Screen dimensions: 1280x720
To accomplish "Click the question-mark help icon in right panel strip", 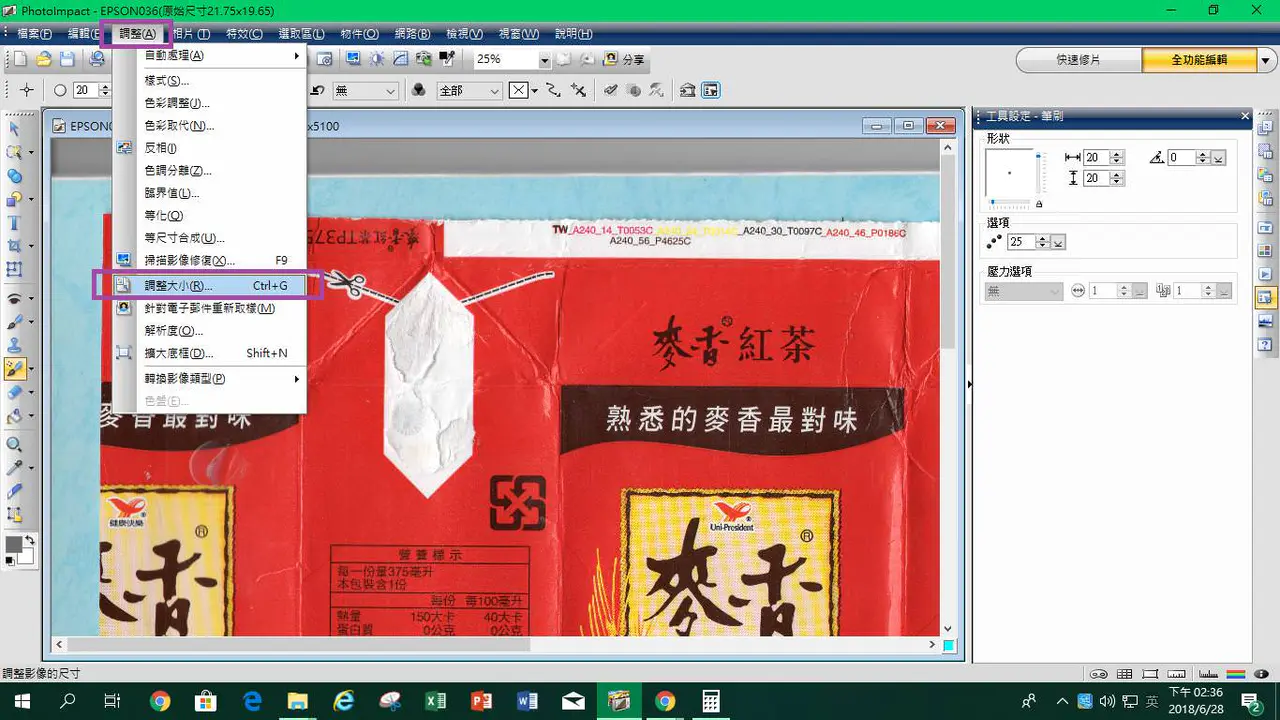I will click(x=1265, y=344).
